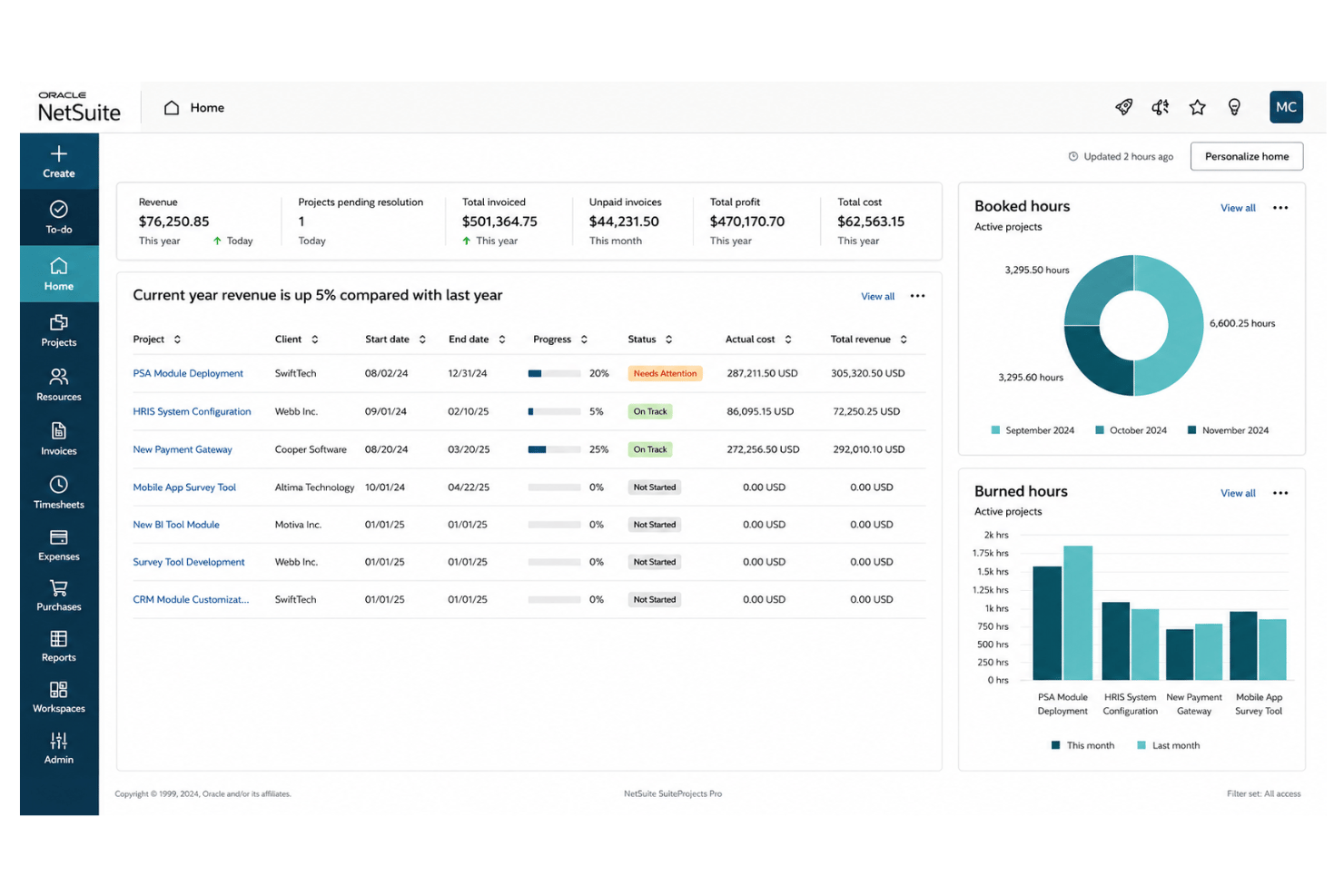Screen dimensions: 1344x896
Task: Open Reports in the sidebar
Action: click(59, 646)
